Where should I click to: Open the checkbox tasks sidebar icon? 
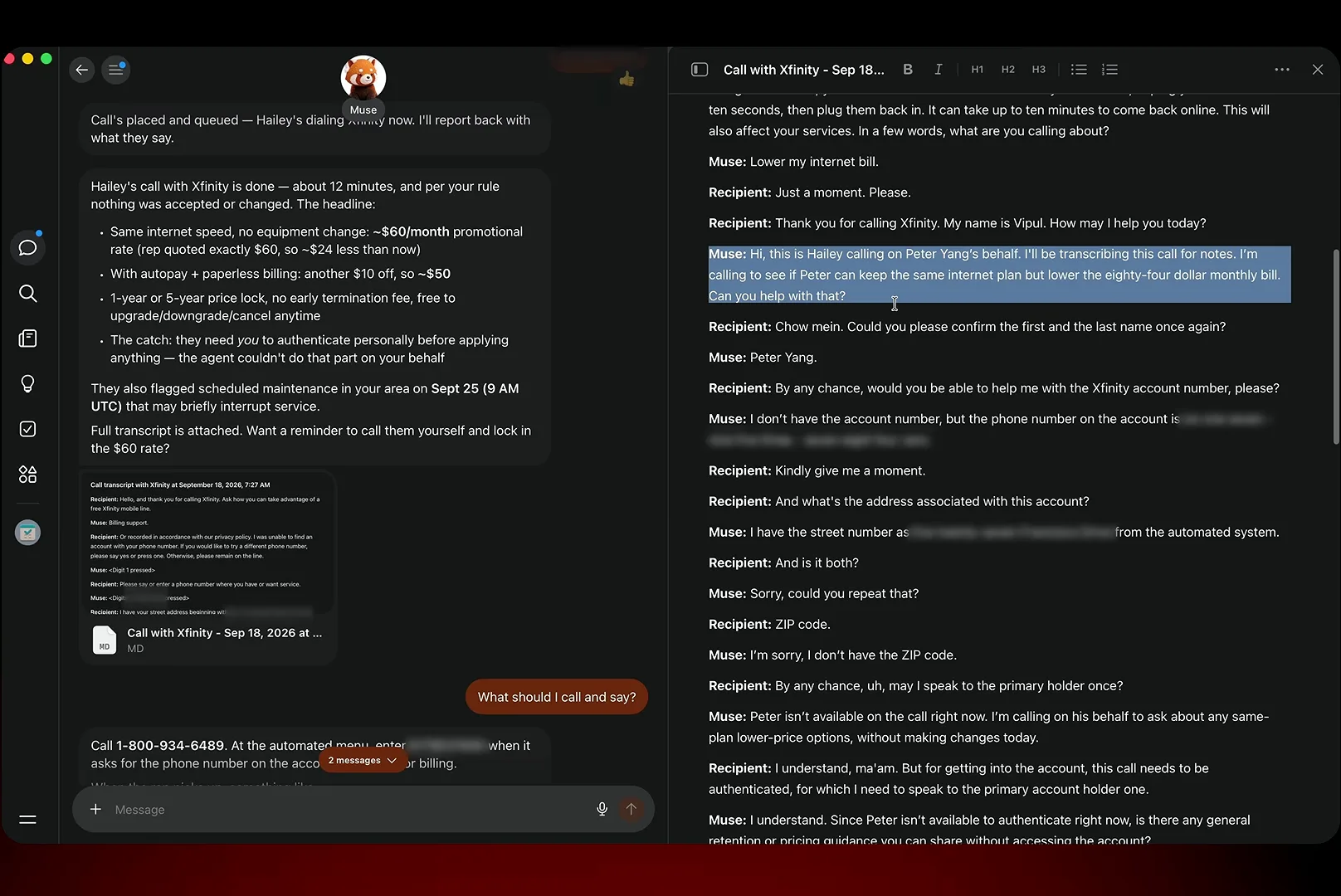tap(27, 429)
